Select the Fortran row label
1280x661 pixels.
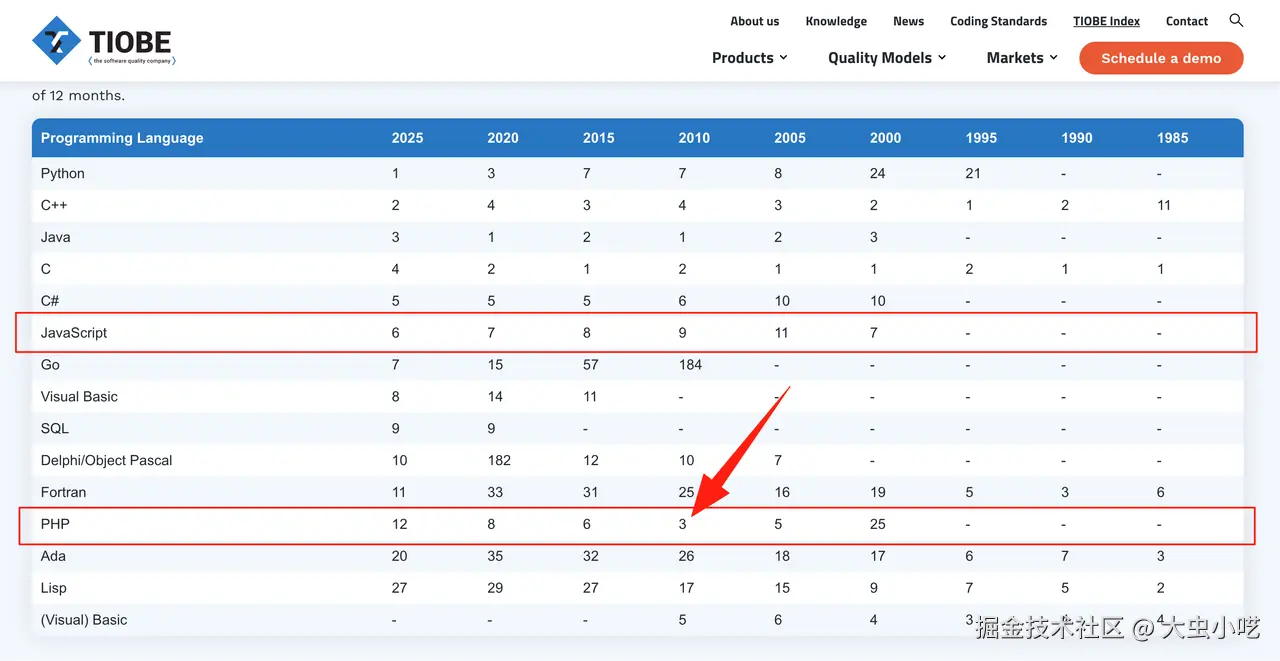pos(64,492)
